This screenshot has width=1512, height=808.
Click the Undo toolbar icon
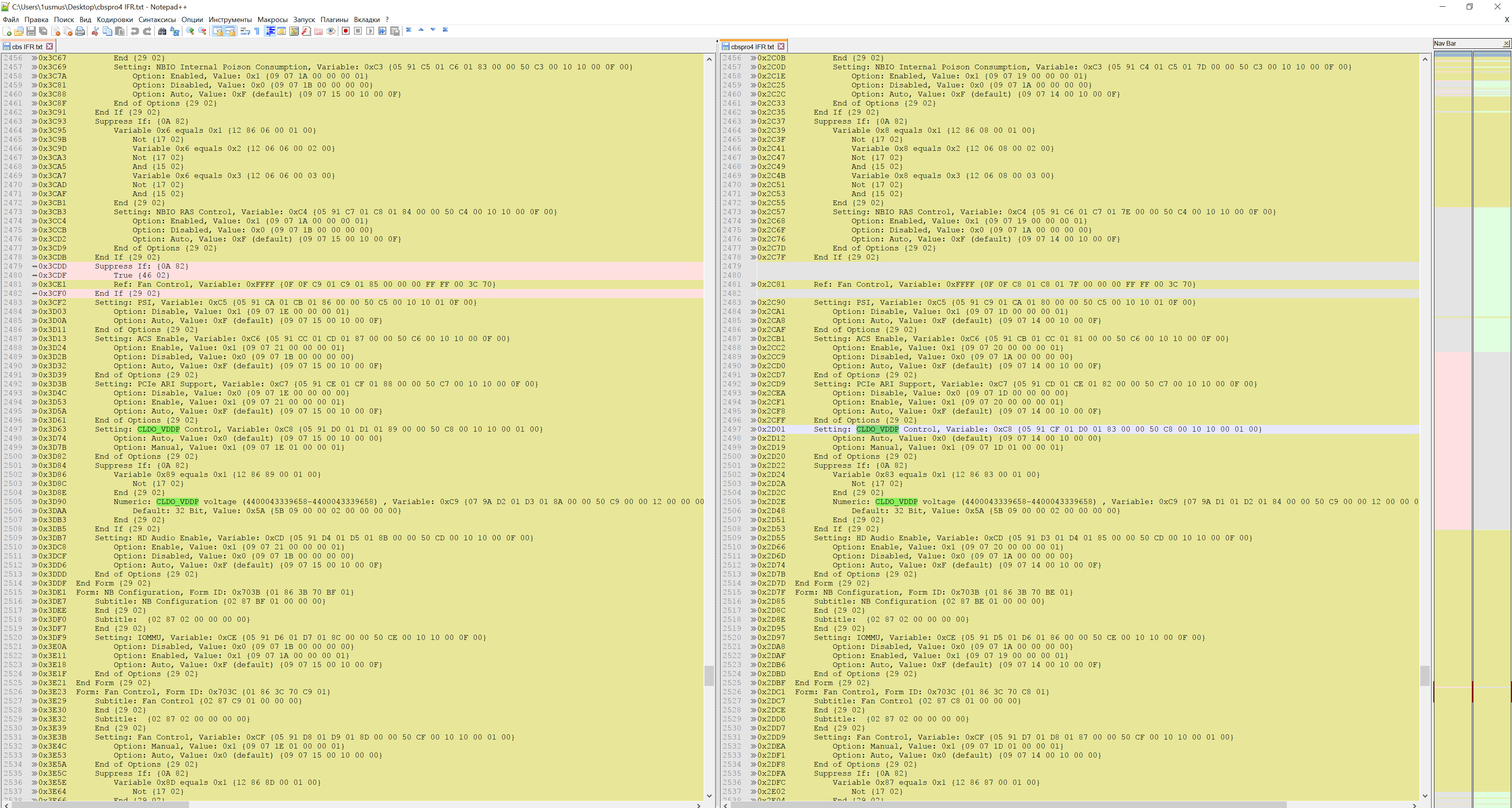[135, 31]
